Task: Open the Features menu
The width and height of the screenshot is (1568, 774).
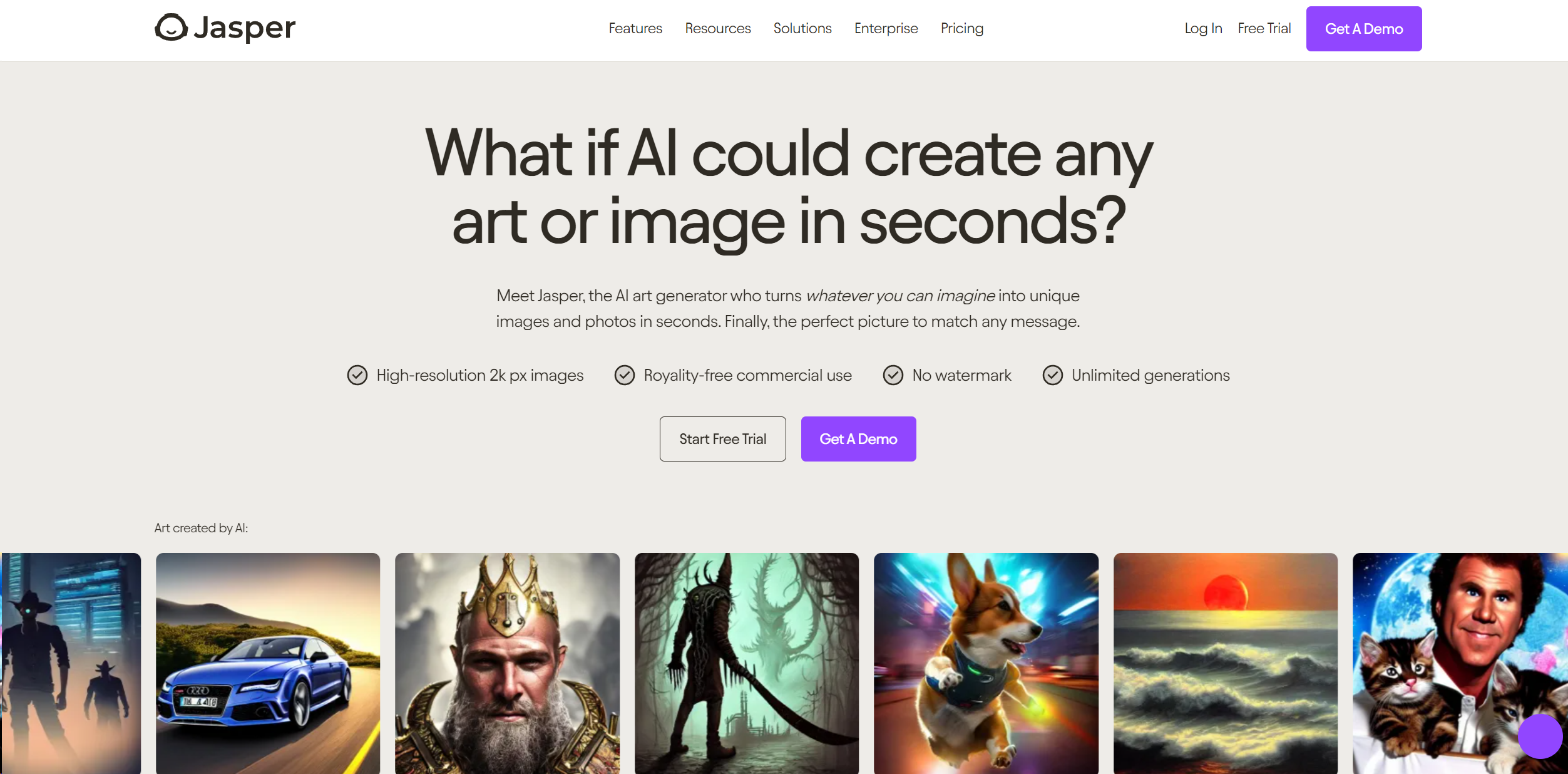Action: [x=635, y=28]
